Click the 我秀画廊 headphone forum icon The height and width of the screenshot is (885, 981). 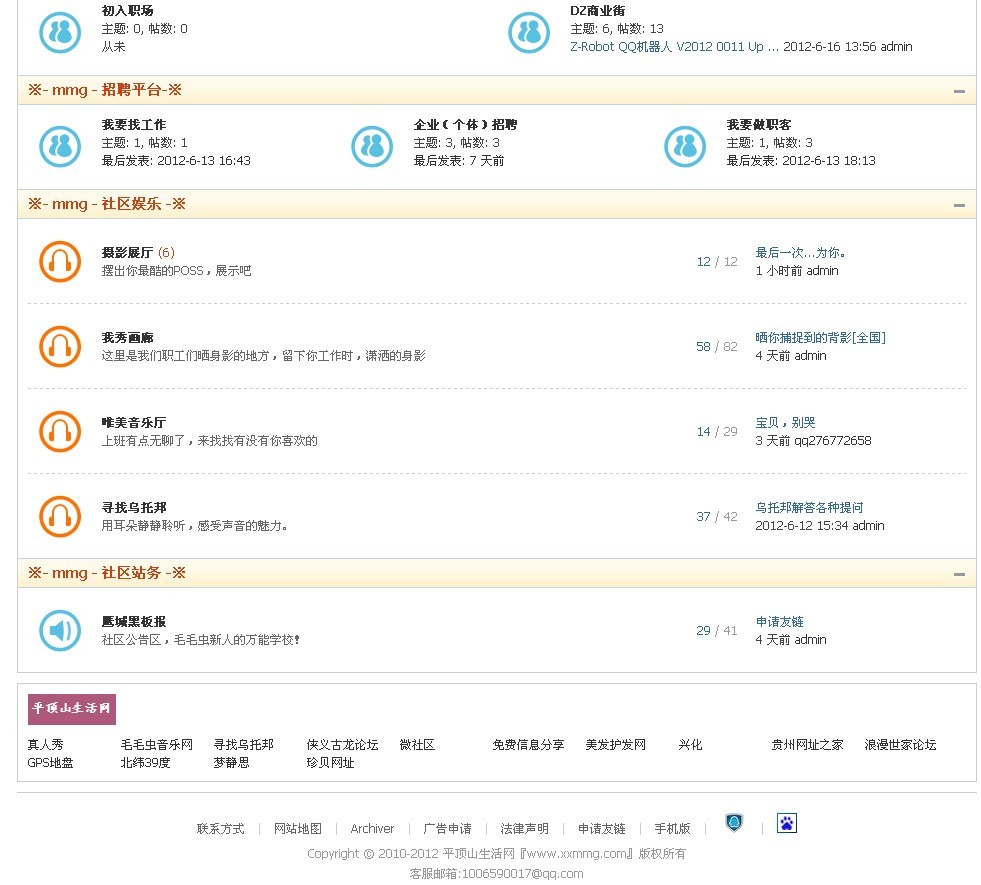59,347
